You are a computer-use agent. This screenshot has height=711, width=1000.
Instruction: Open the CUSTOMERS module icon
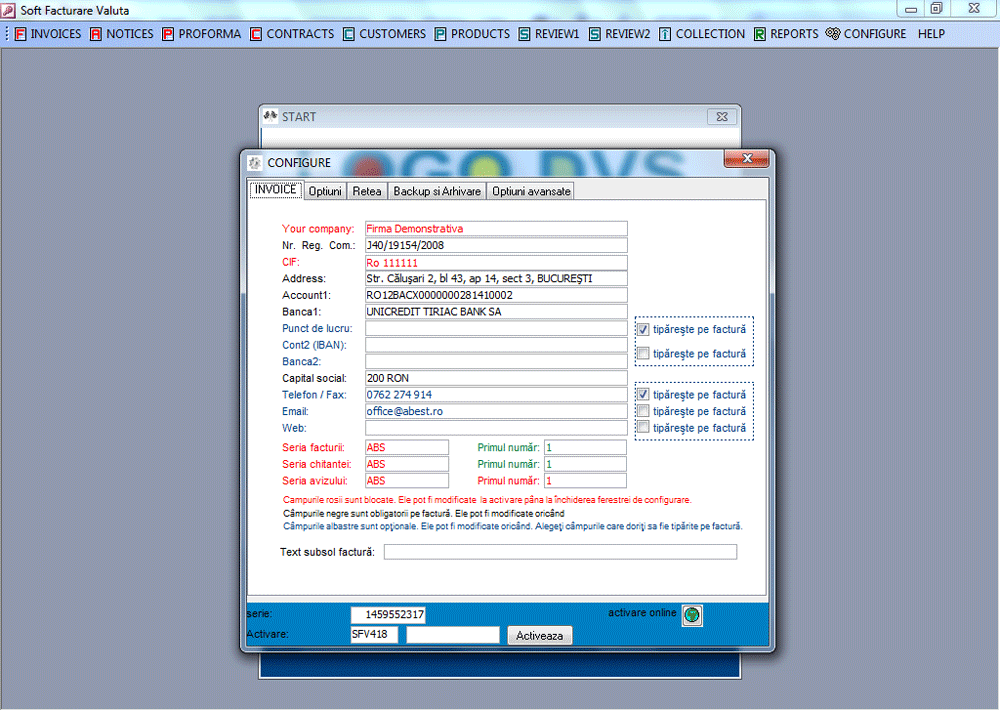(x=349, y=34)
